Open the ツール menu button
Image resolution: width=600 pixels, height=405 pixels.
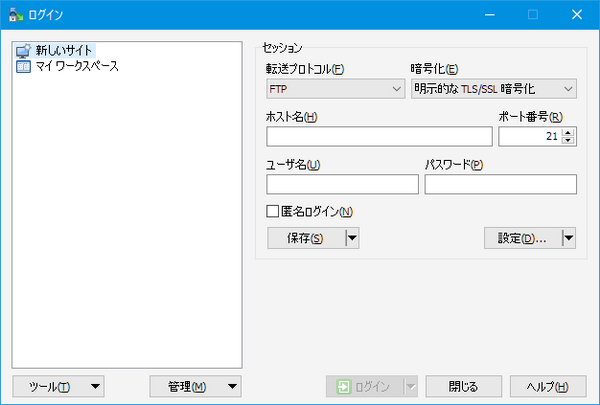click(59, 387)
